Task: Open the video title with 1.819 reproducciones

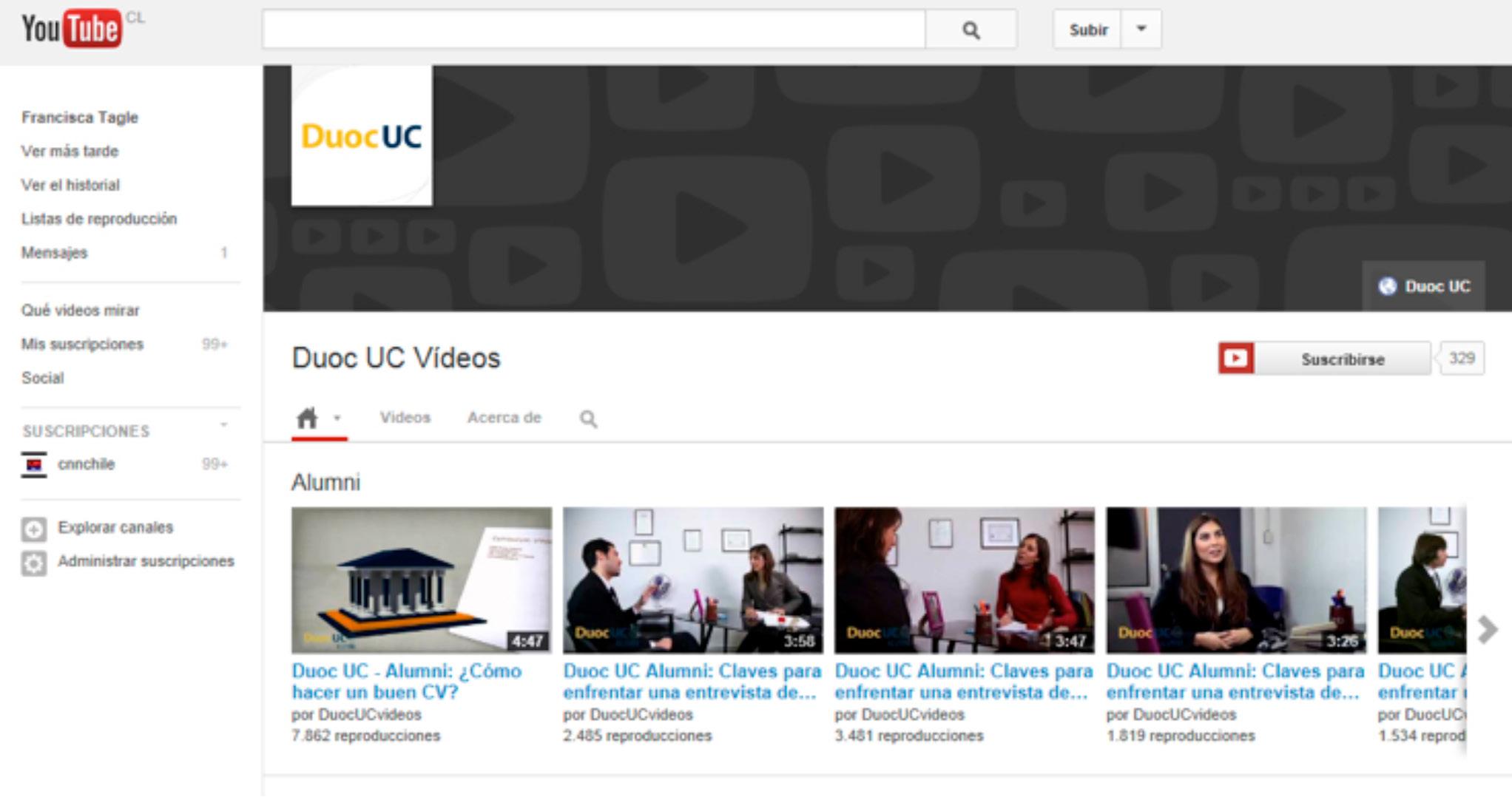Action: click(1235, 682)
